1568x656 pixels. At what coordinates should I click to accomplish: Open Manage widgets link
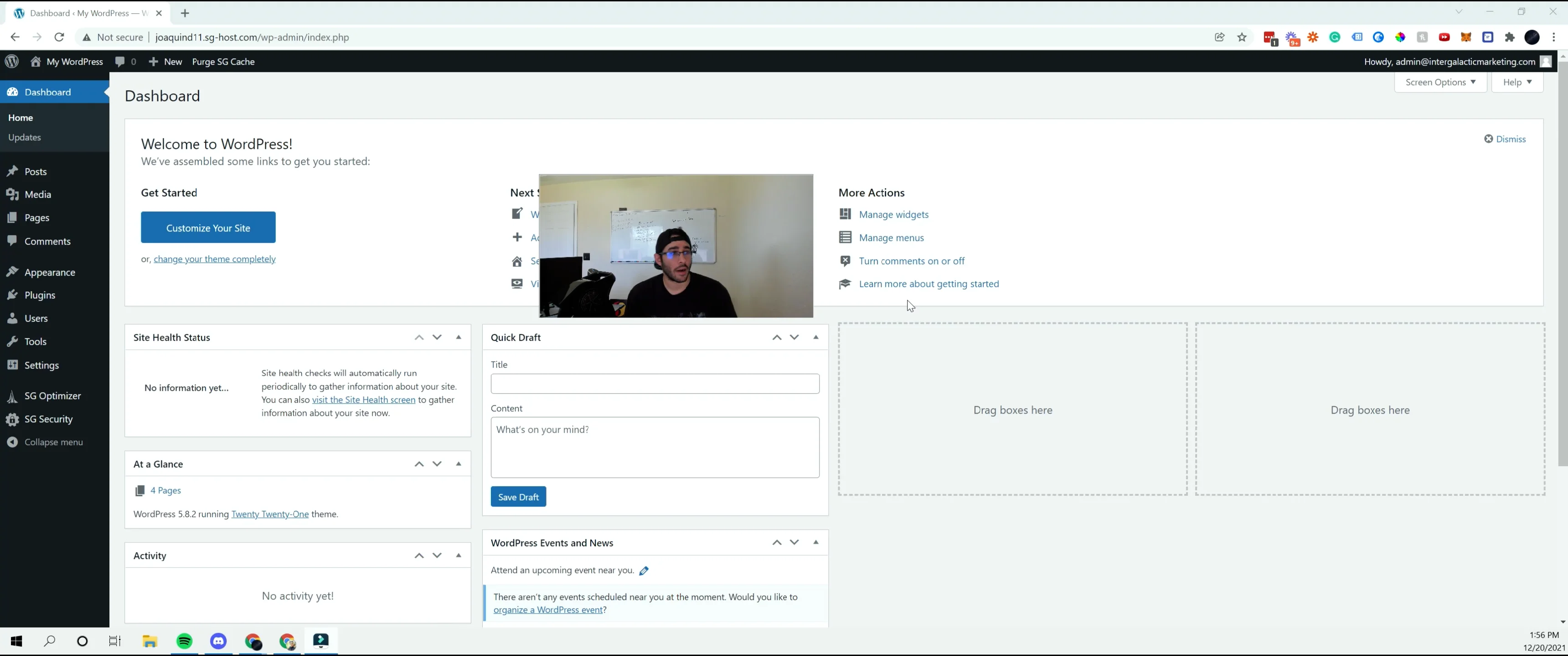(893, 214)
